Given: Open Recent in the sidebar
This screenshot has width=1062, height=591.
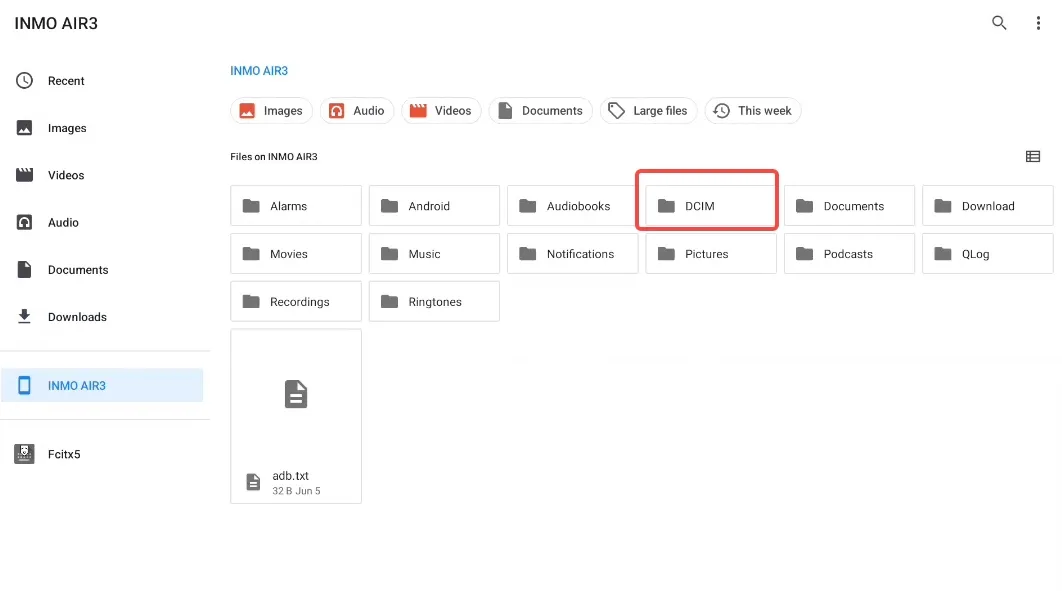Looking at the screenshot, I should point(66,81).
